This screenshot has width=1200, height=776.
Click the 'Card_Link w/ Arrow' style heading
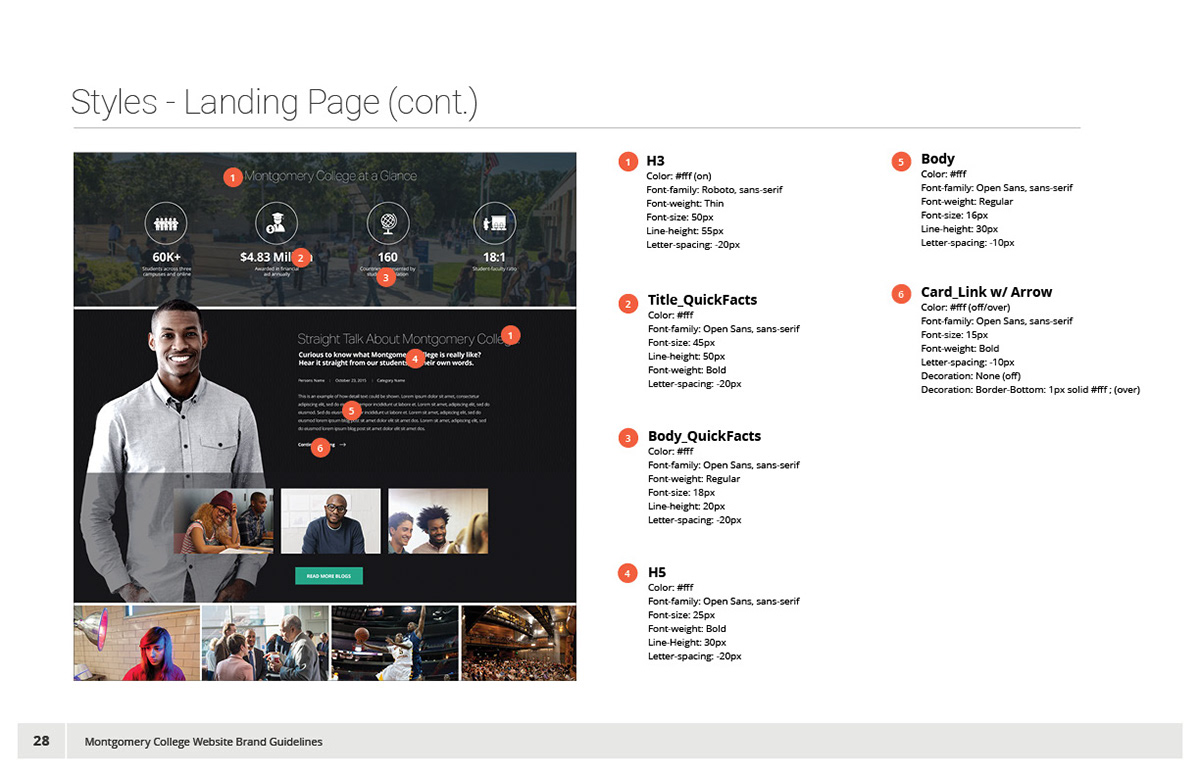click(987, 292)
